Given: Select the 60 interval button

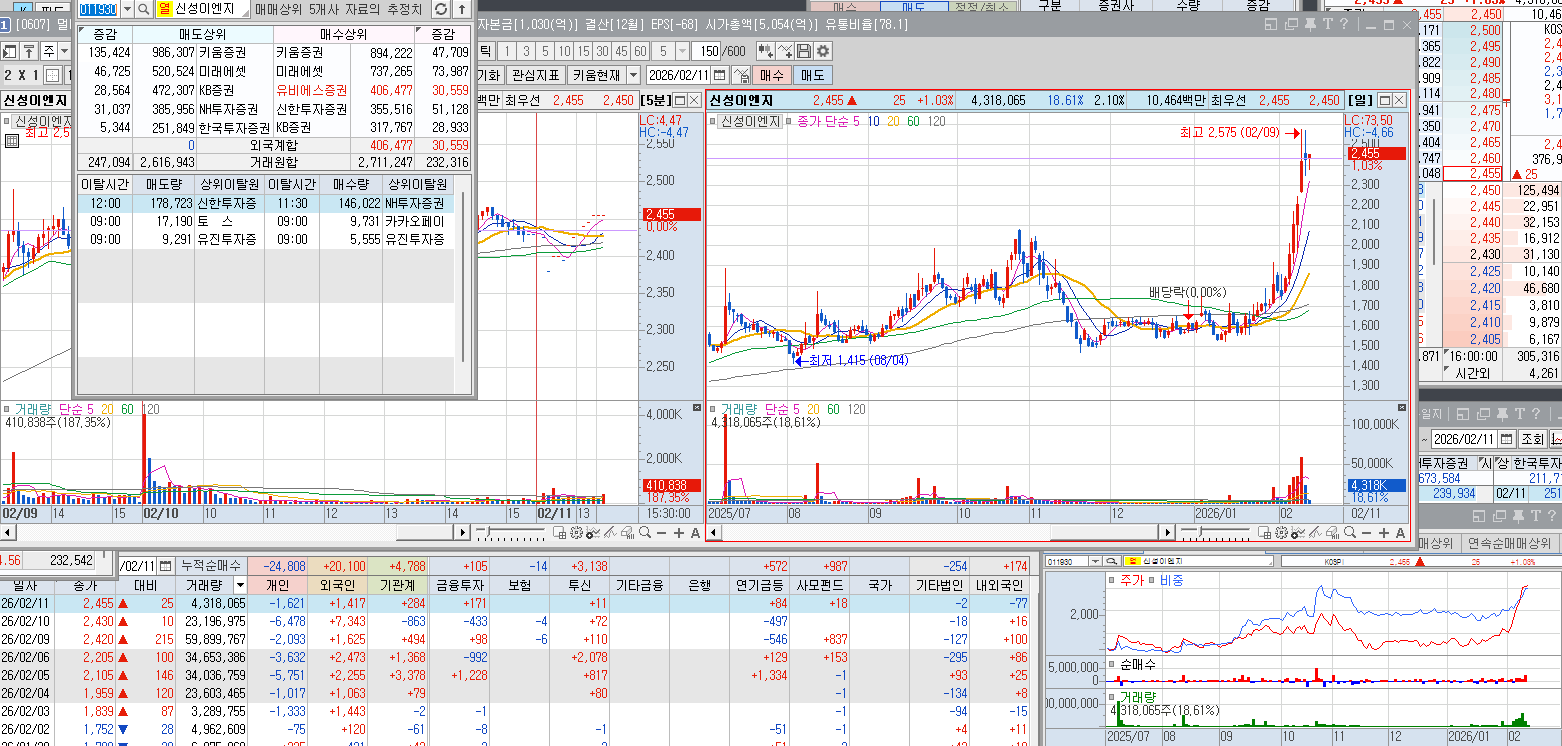Looking at the screenshot, I should (641, 51).
